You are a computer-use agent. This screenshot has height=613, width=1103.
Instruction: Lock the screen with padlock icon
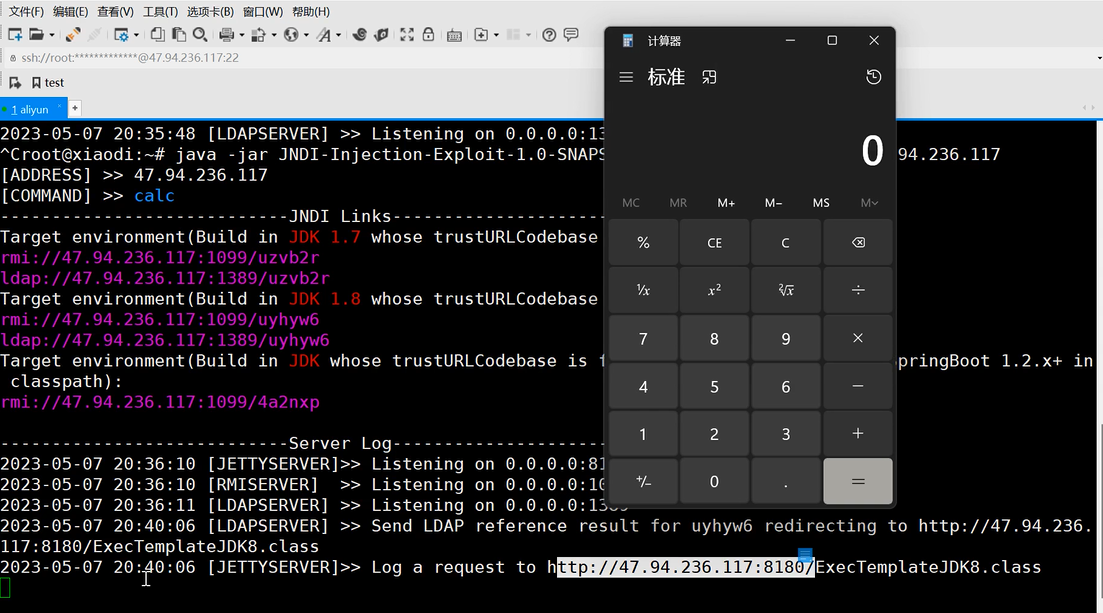[x=428, y=34]
